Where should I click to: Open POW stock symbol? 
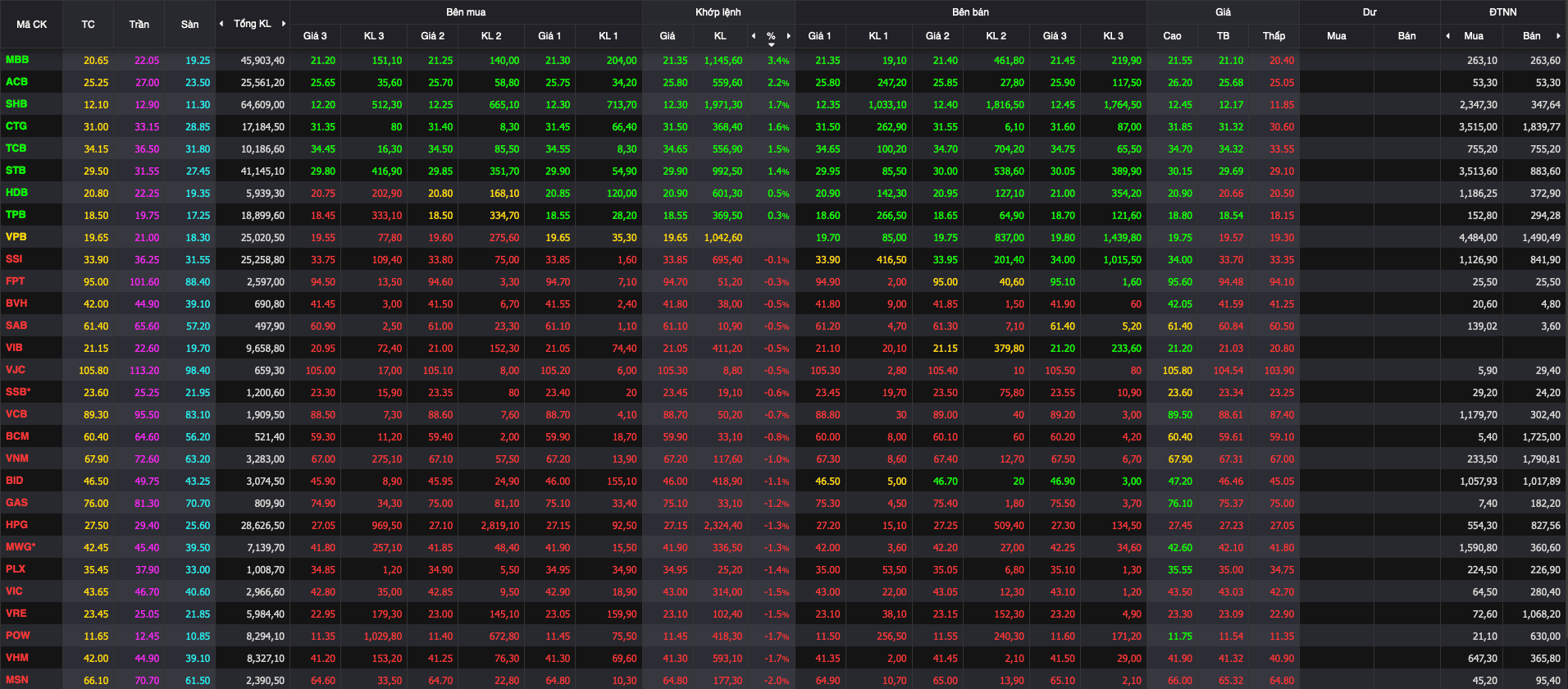coord(17,636)
